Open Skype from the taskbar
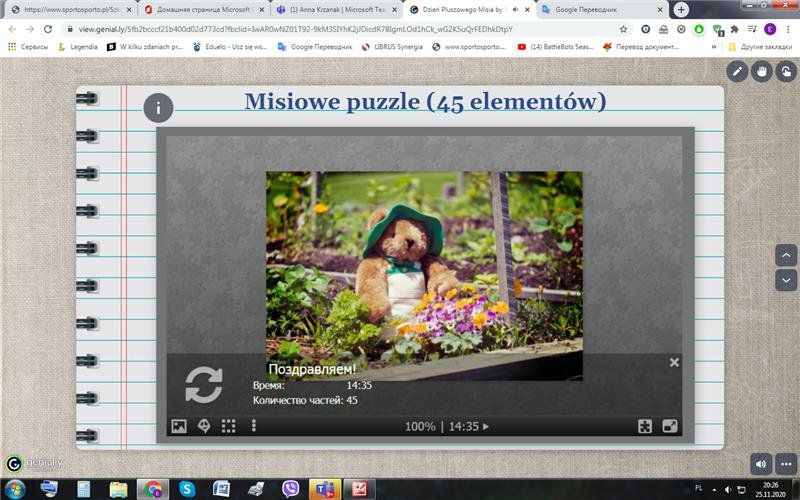Image resolution: width=800 pixels, height=500 pixels. (187, 489)
